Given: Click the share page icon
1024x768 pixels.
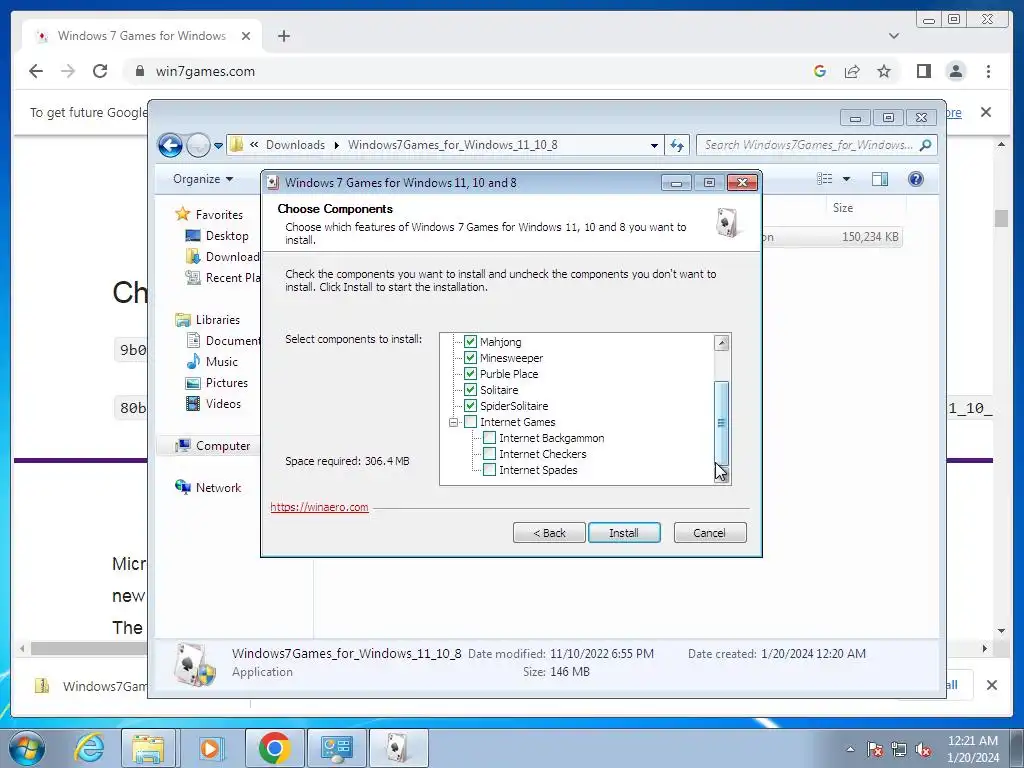Looking at the screenshot, I should coord(852,71).
